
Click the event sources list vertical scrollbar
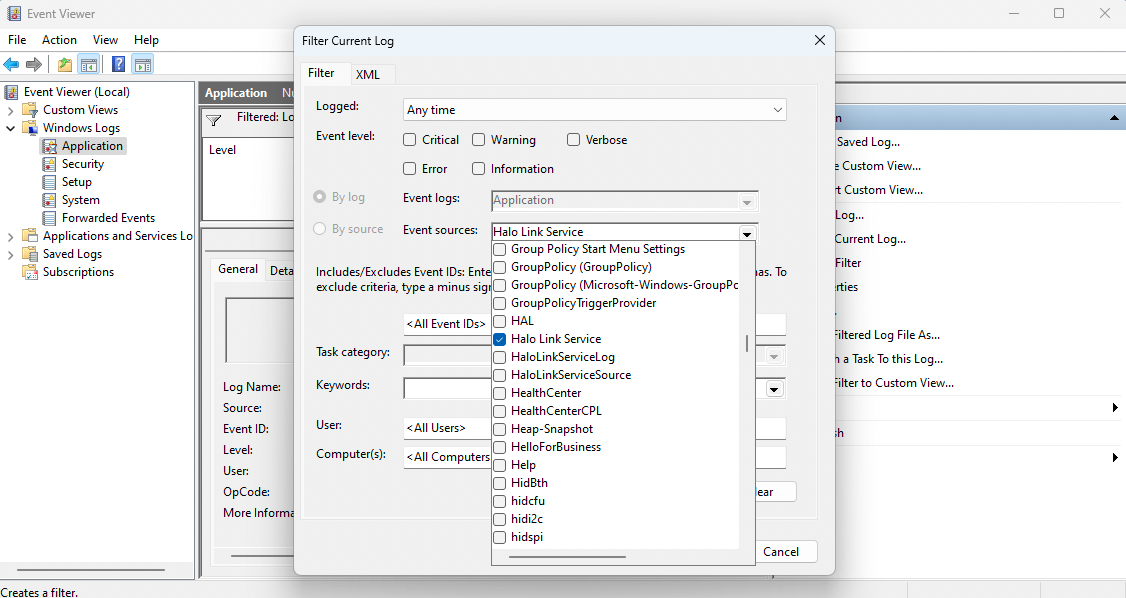747,343
